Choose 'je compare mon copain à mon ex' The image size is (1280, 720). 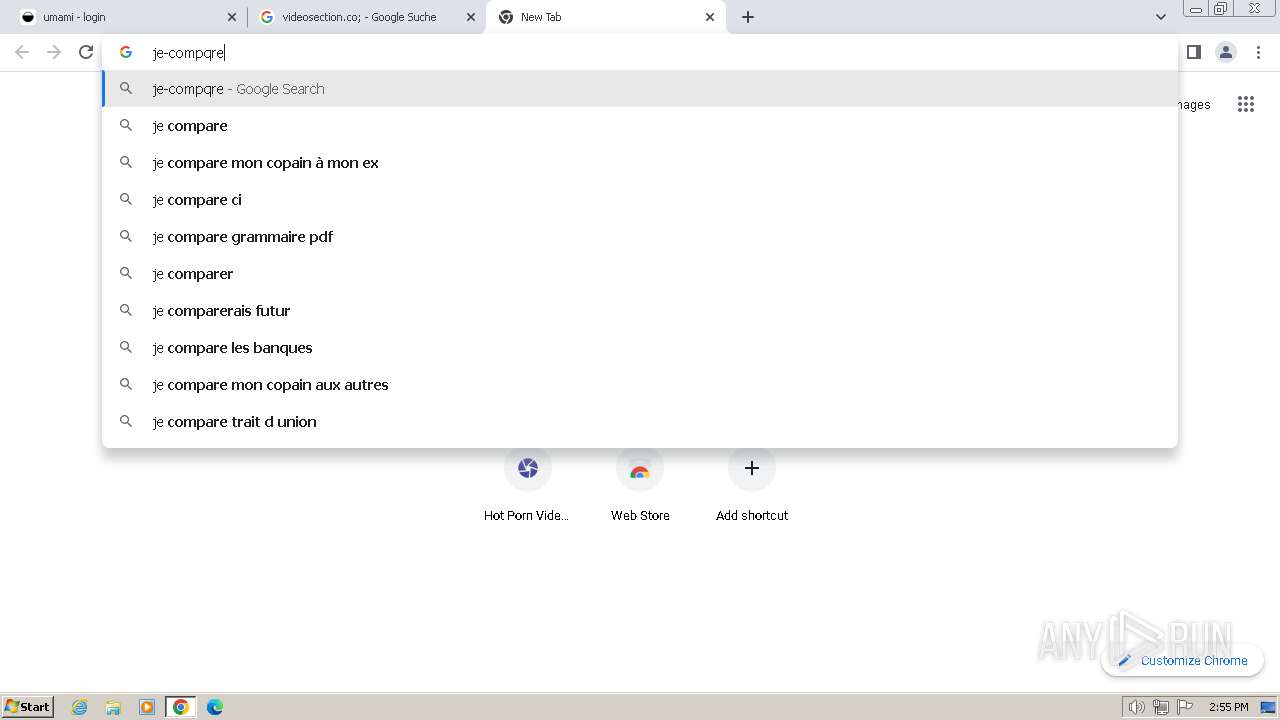pos(640,163)
